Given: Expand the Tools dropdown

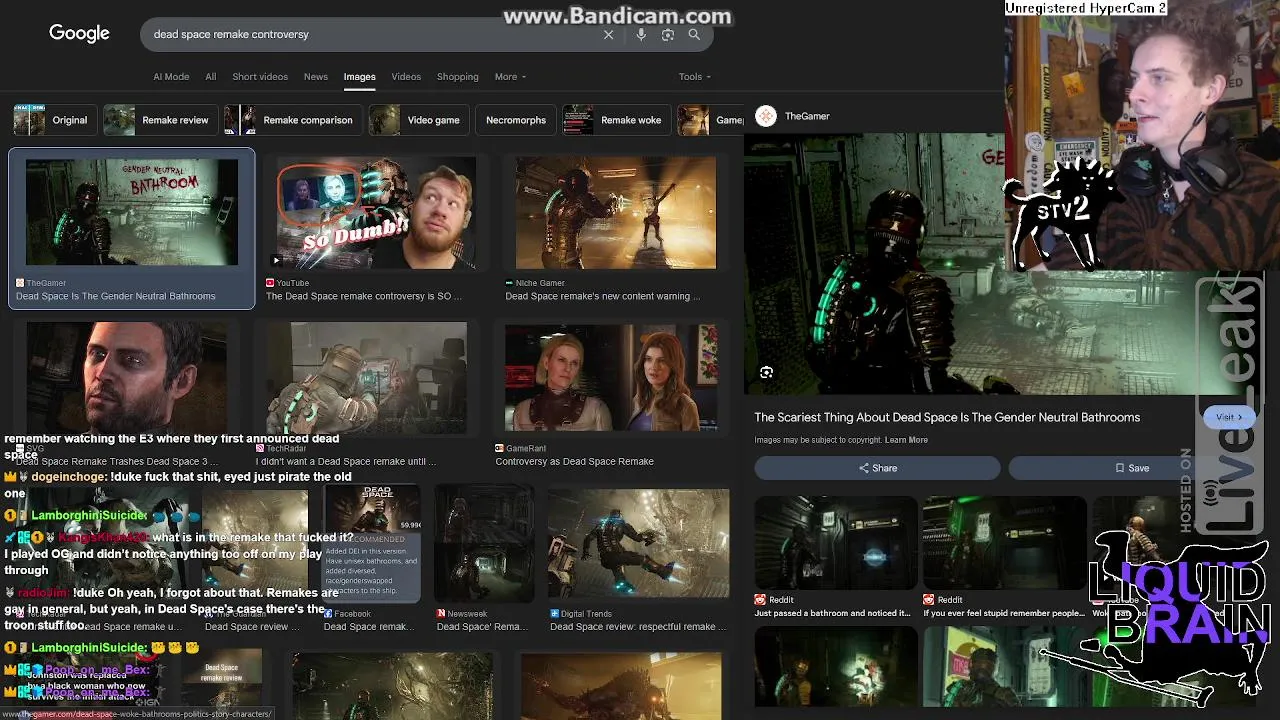Looking at the screenshot, I should click(694, 77).
